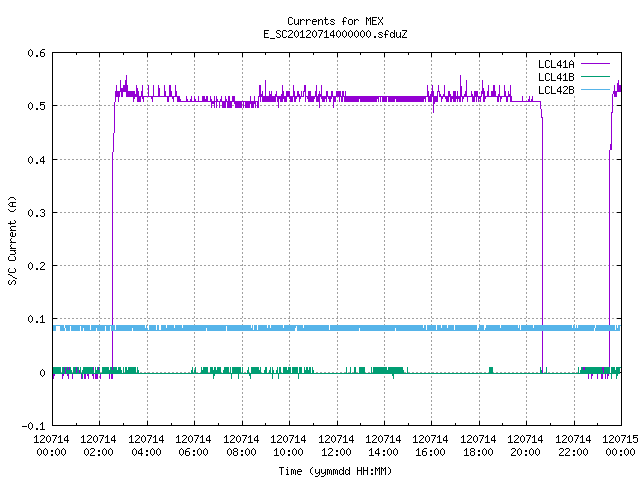
Task: Click the x-axis tick '120714 22:00'
Action: coord(573,445)
